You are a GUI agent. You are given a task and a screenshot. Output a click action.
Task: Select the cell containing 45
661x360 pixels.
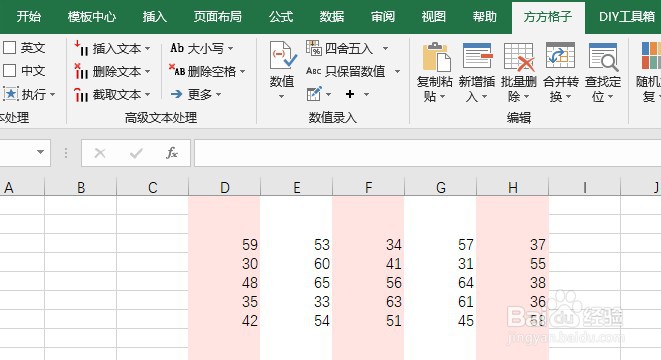pyautogui.click(x=441, y=320)
